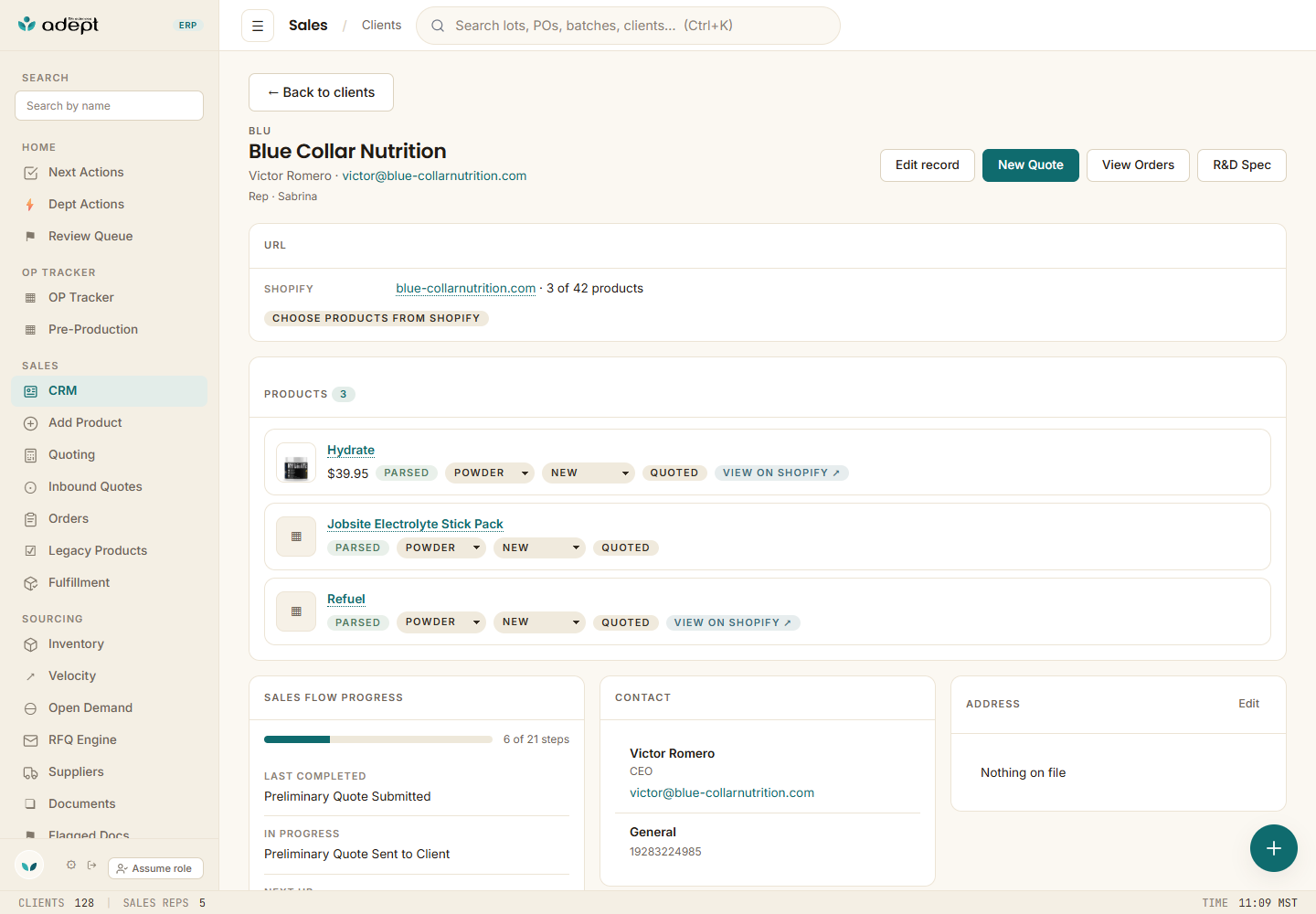Click the Next Actions checklist icon
The width and height of the screenshot is (1316, 914).
tap(30, 173)
